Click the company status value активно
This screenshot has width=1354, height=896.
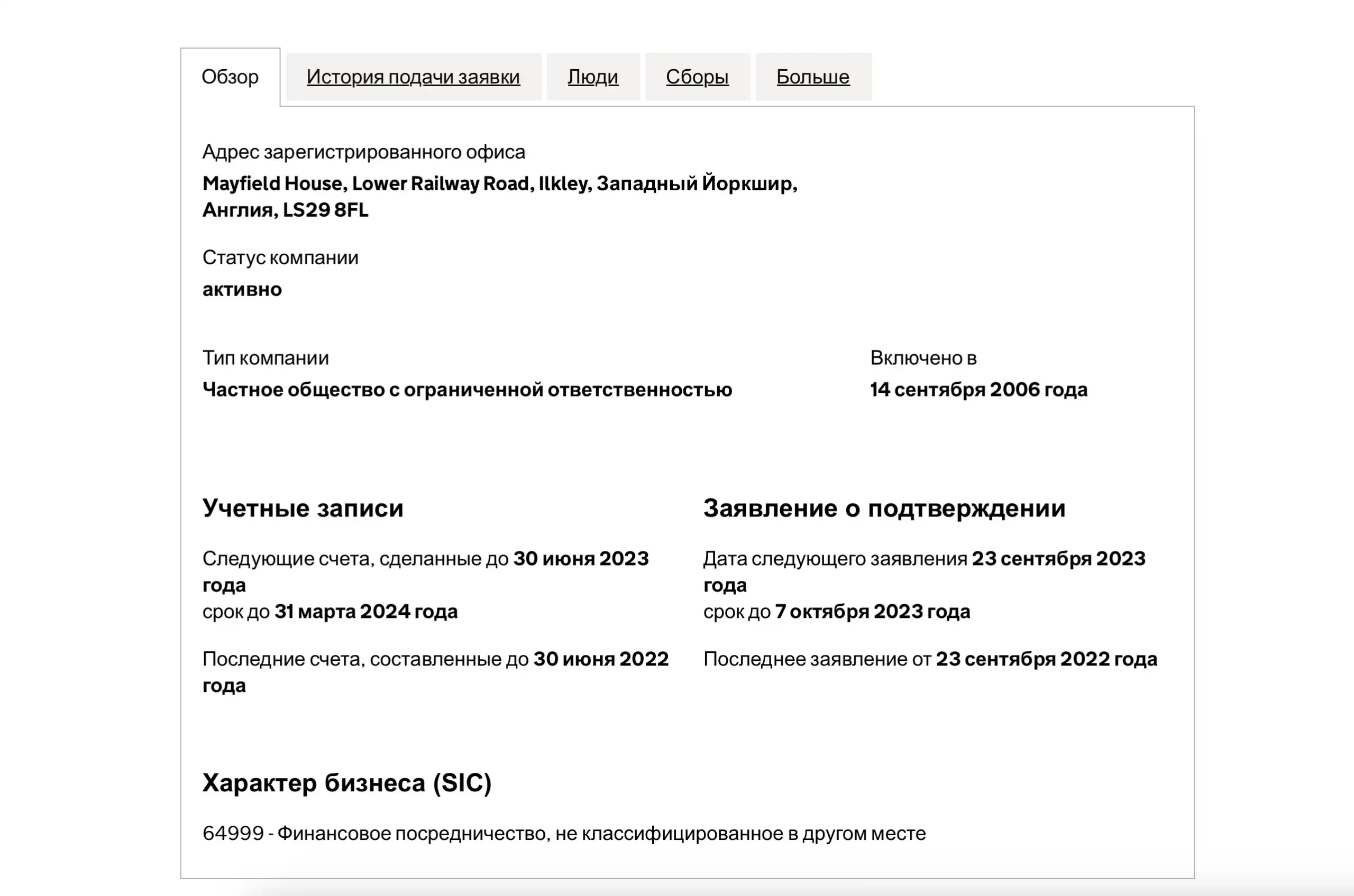[x=242, y=289]
